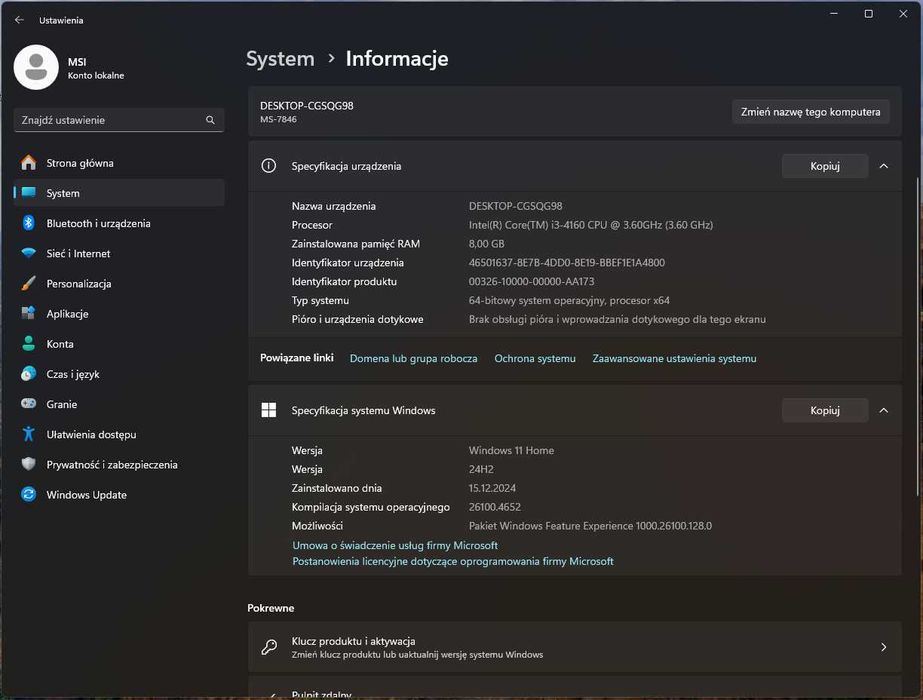
Task: Collapse the Specyfikacja urządzenia section chevron
Action: coord(884,166)
